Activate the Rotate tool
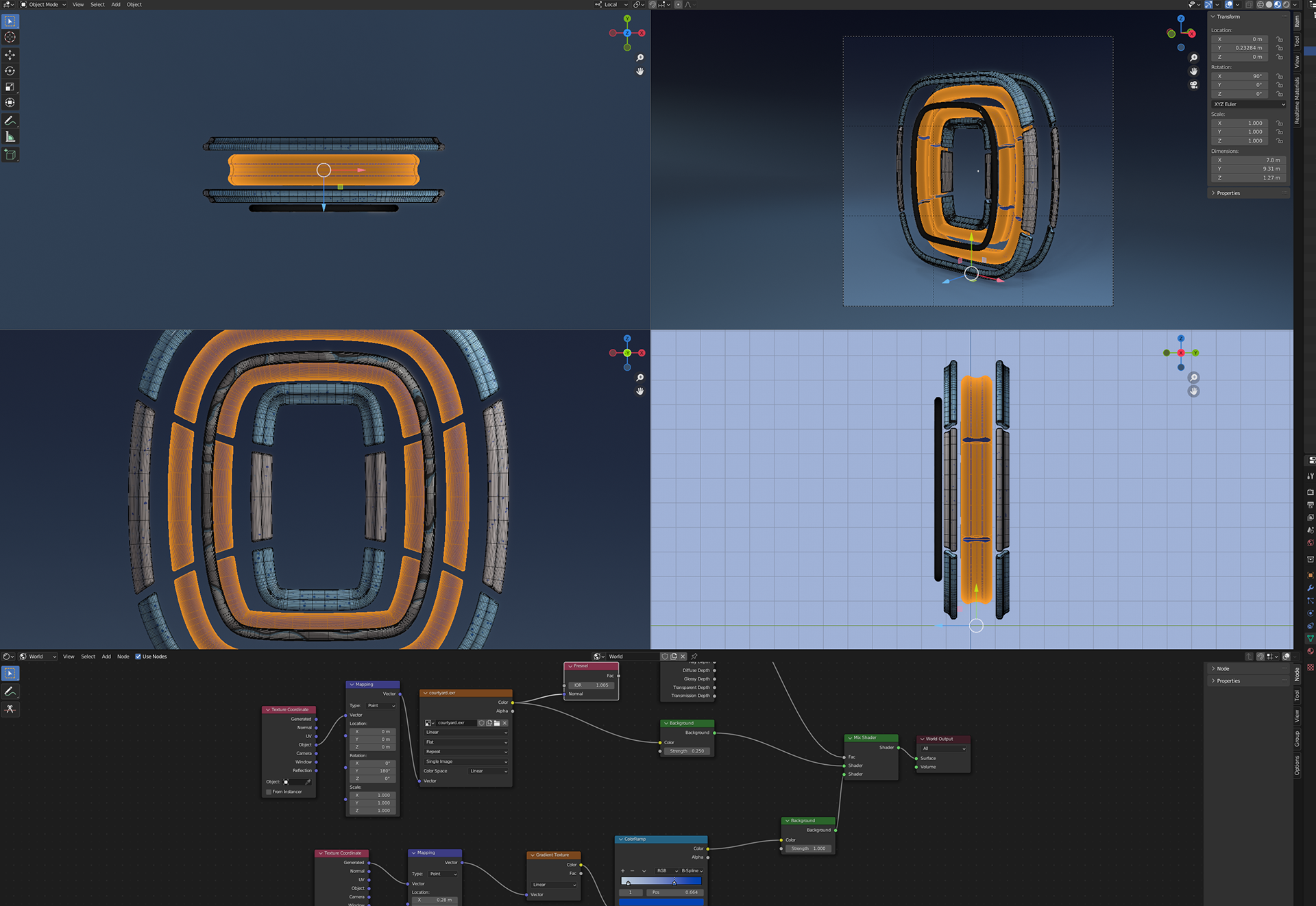Screen dimensions: 1316x906 click(x=10, y=71)
